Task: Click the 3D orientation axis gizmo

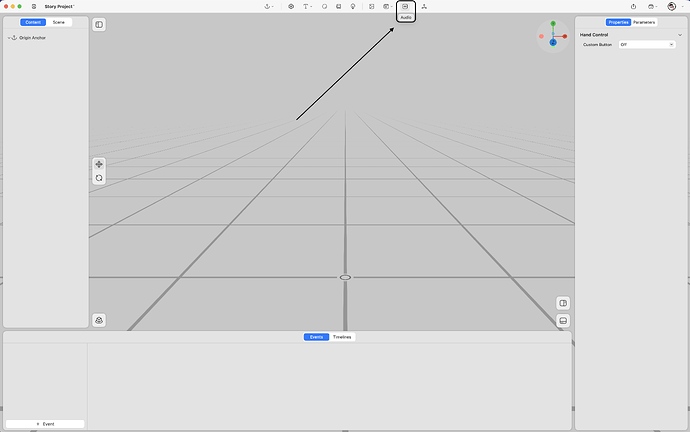Action: click(x=553, y=36)
